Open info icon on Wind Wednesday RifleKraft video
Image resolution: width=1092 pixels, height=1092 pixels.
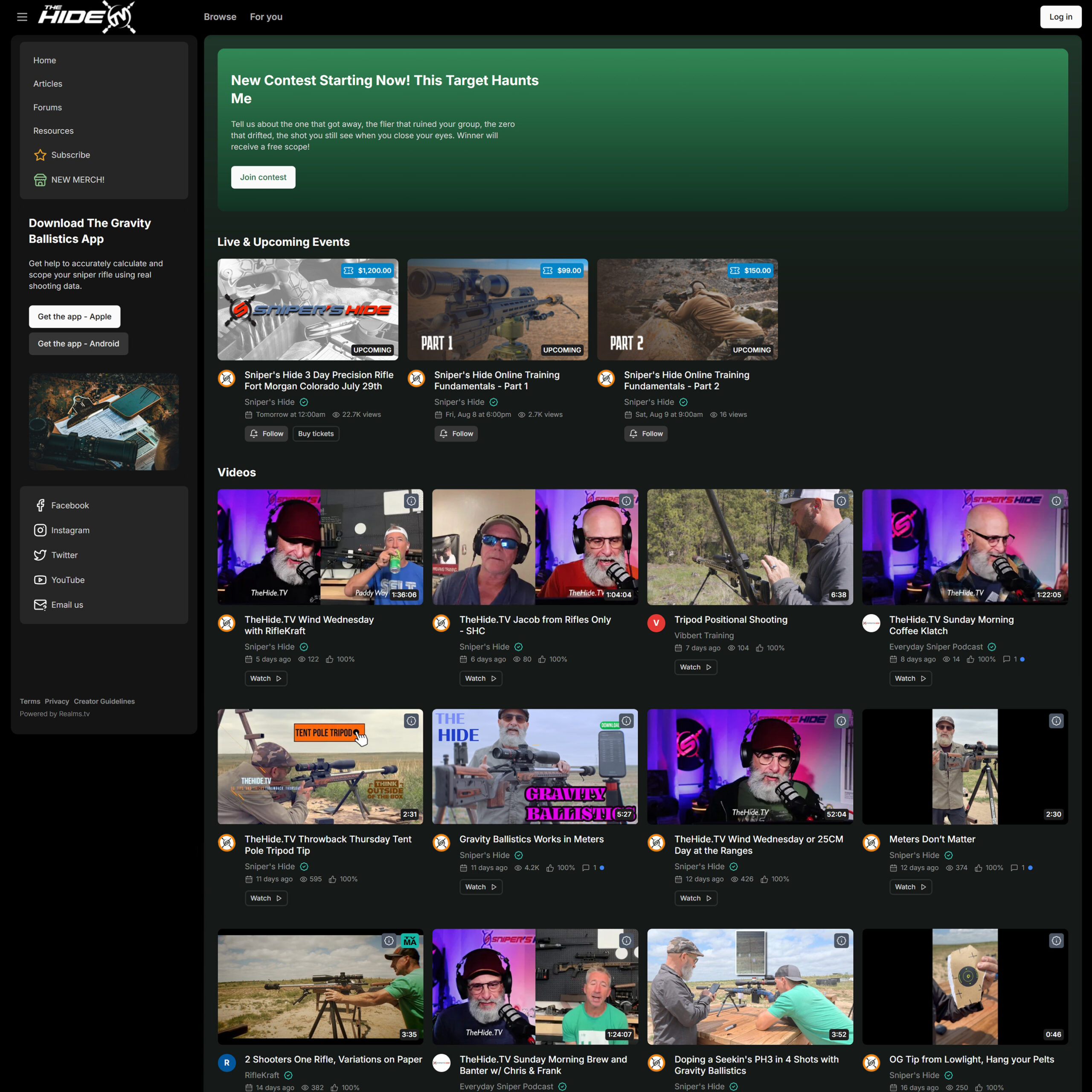pyautogui.click(x=412, y=501)
